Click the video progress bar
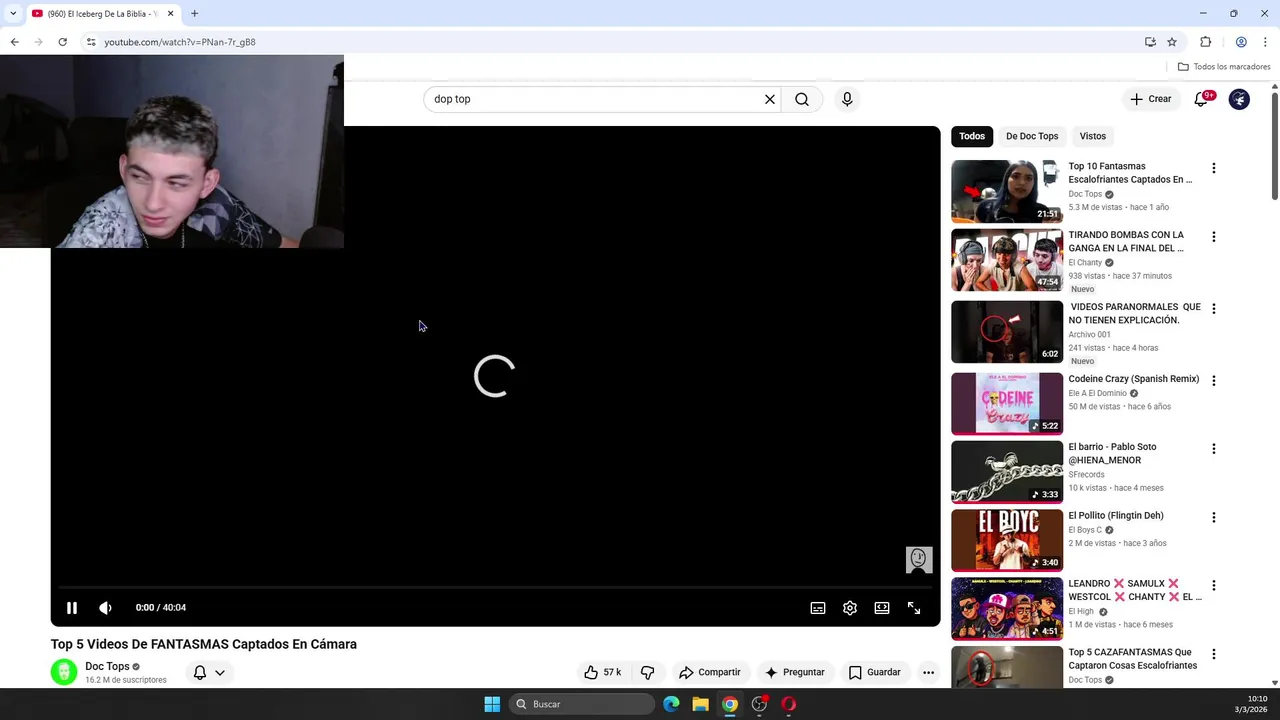The height and width of the screenshot is (720, 1280). pos(495,587)
